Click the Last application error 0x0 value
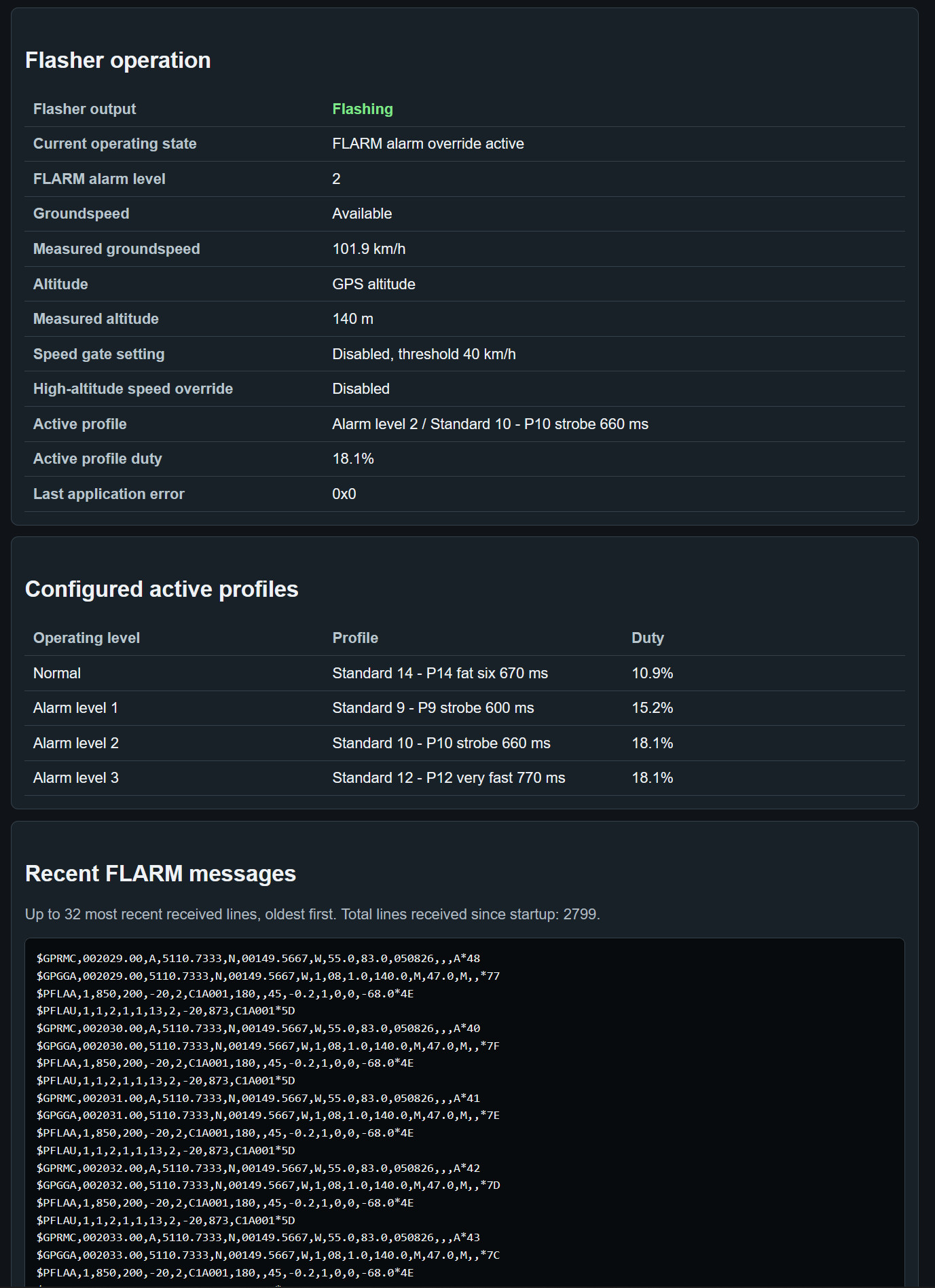 (344, 494)
